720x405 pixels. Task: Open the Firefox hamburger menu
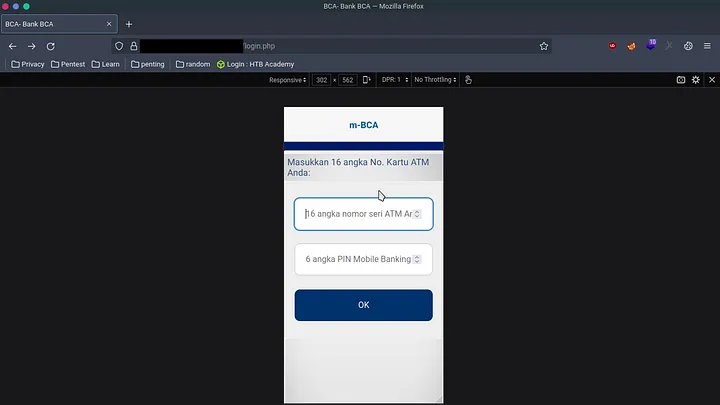pos(707,46)
